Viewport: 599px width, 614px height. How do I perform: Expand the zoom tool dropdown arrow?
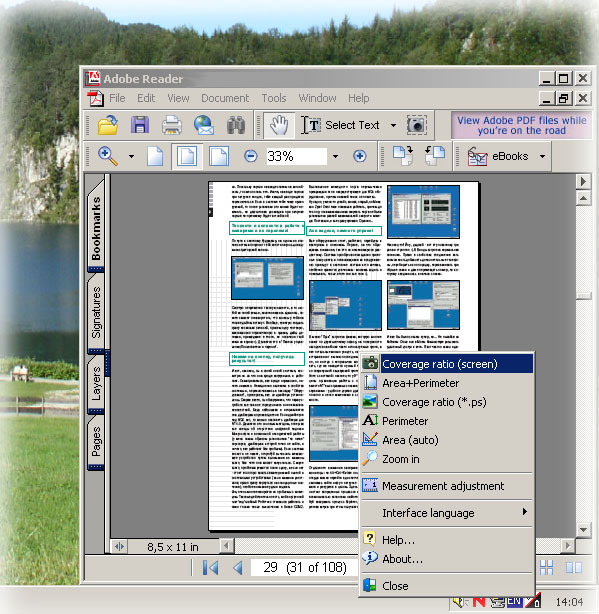pos(131,156)
